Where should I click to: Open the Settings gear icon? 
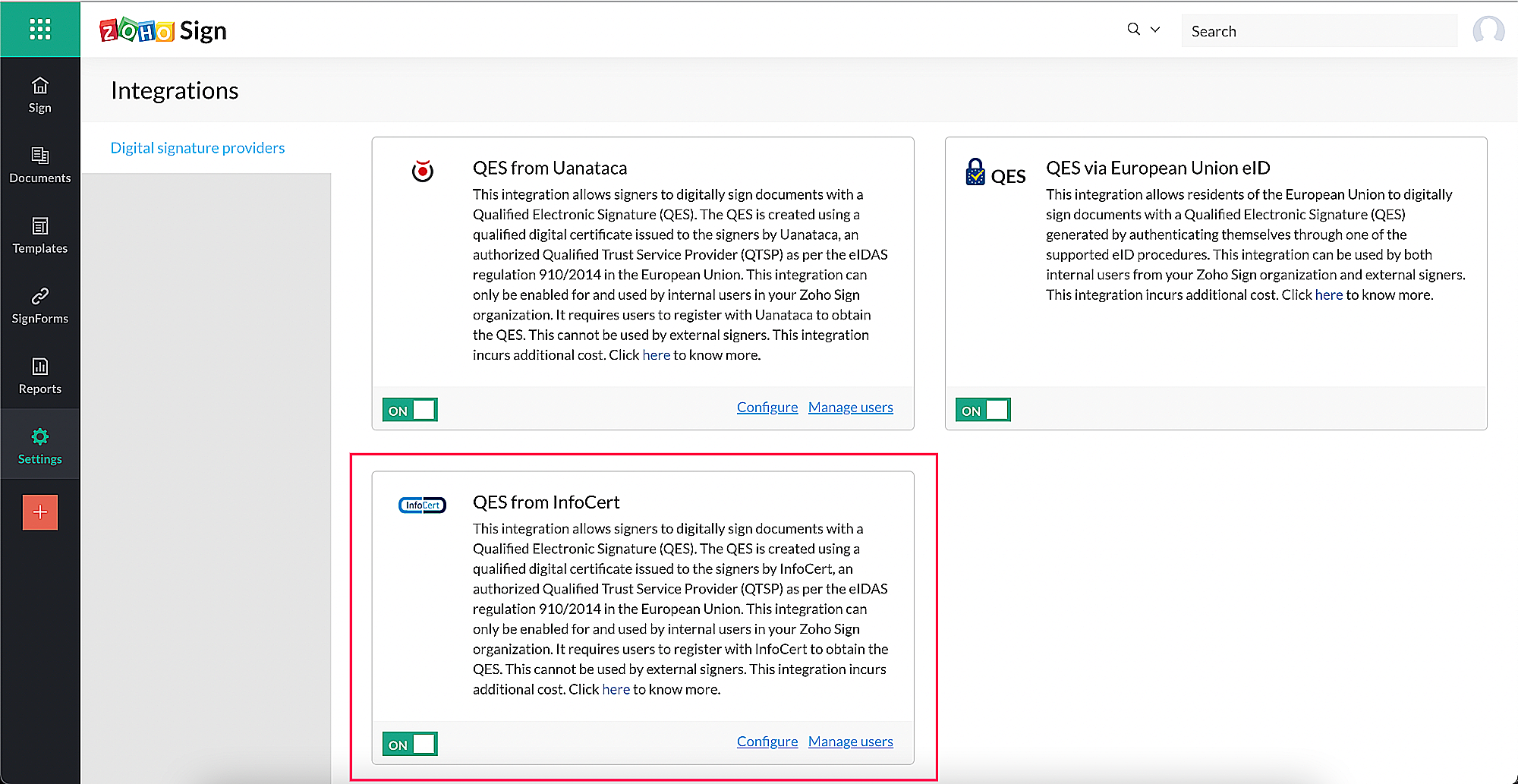(39, 436)
